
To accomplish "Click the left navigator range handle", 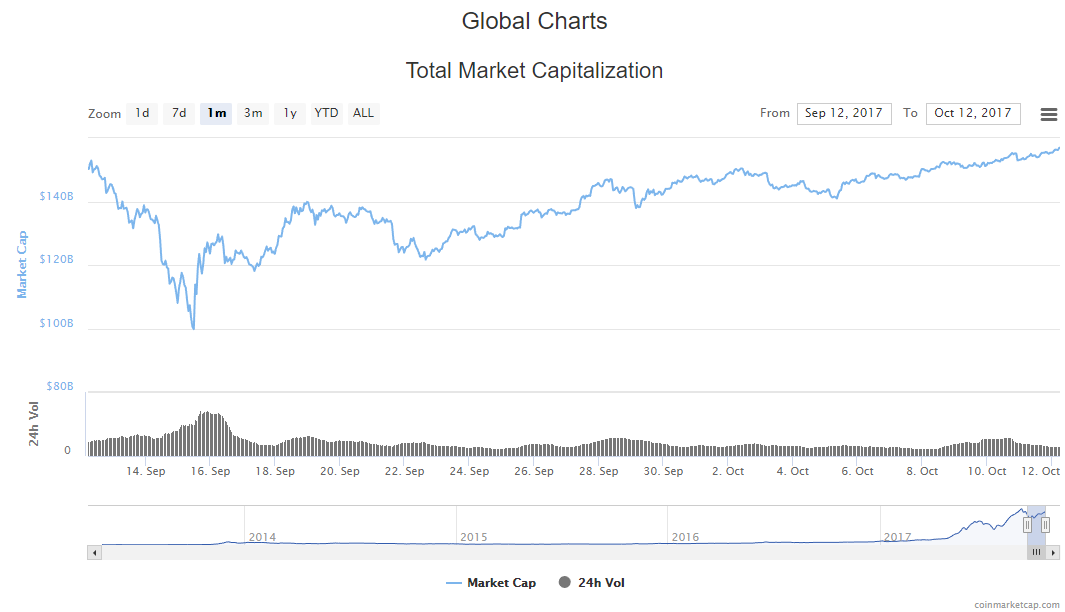I will (x=1026, y=525).
